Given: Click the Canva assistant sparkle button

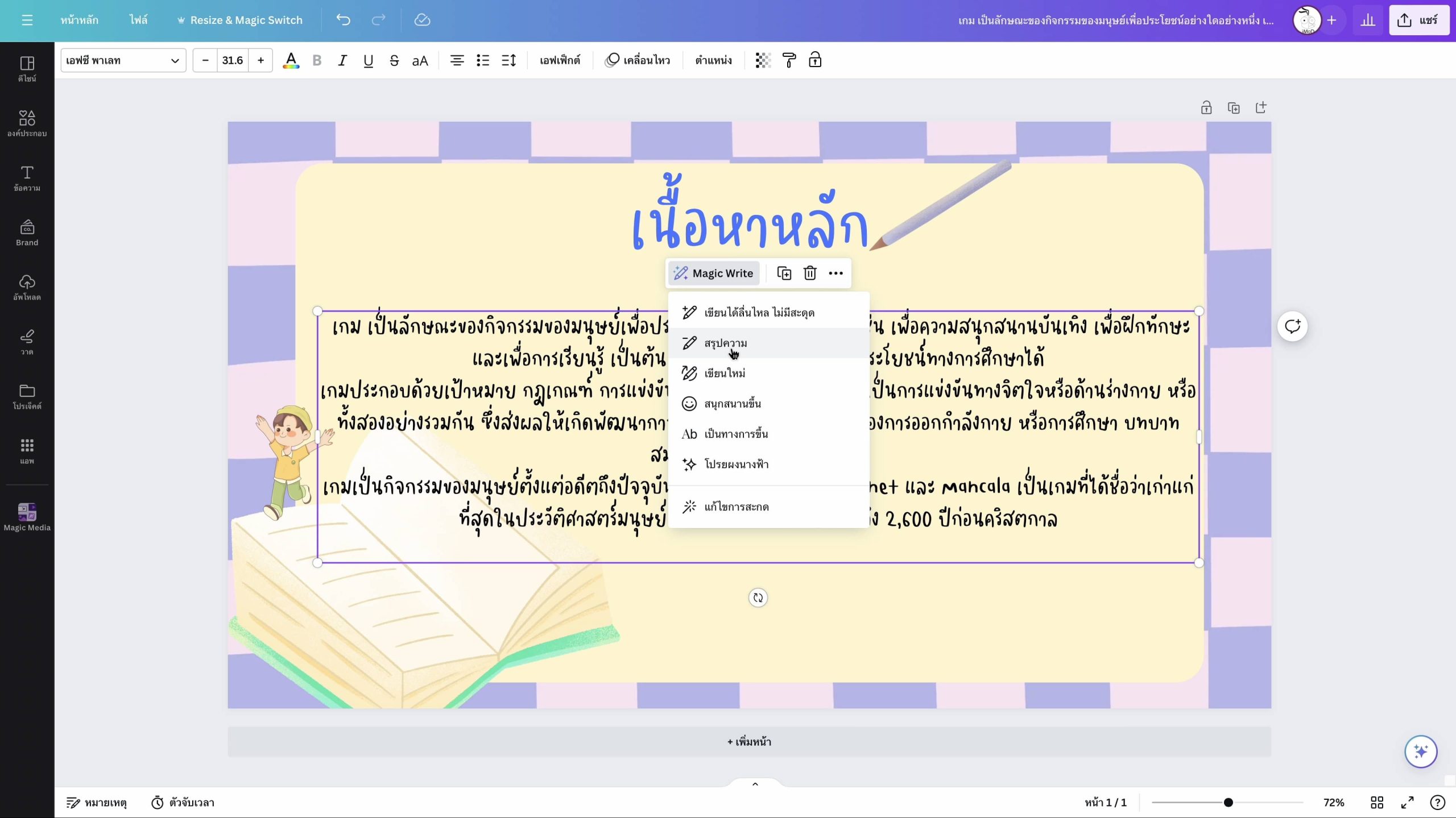Looking at the screenshot, I should coord(1420,751).
